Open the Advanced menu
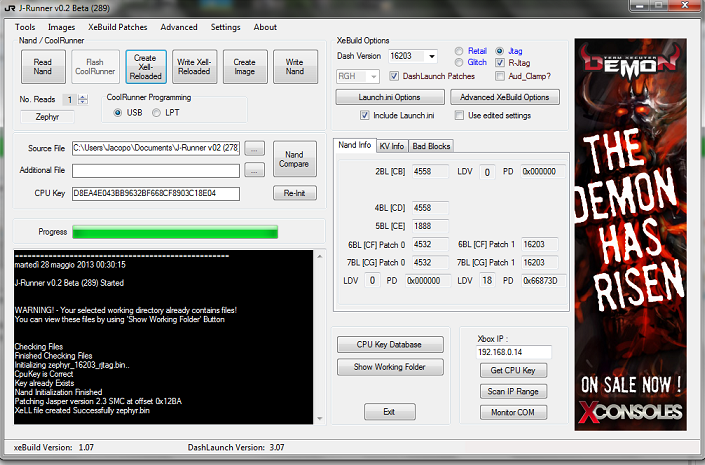The width and height of the screenshot is (705, 465). (179, 27)
